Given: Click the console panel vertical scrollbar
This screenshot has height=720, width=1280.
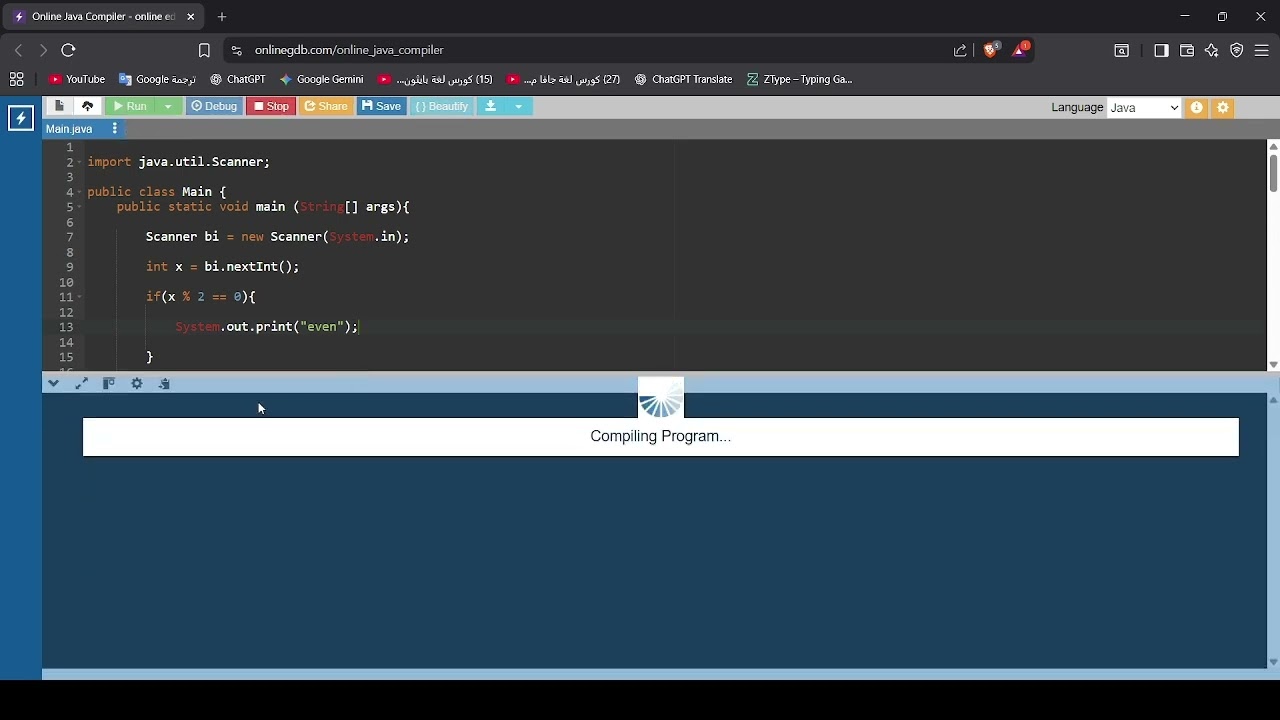Looking at the screenshot, I should pos(1273,530).
